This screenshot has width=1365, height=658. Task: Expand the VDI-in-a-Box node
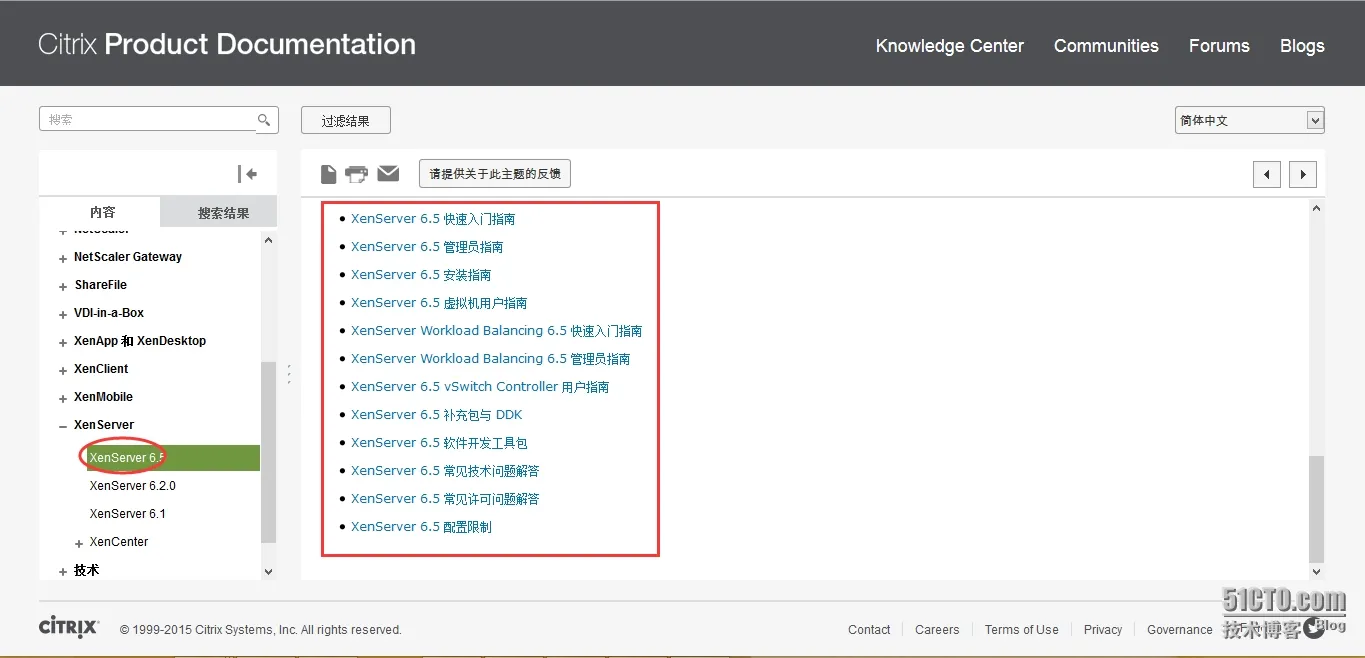[x=63, y=314]
